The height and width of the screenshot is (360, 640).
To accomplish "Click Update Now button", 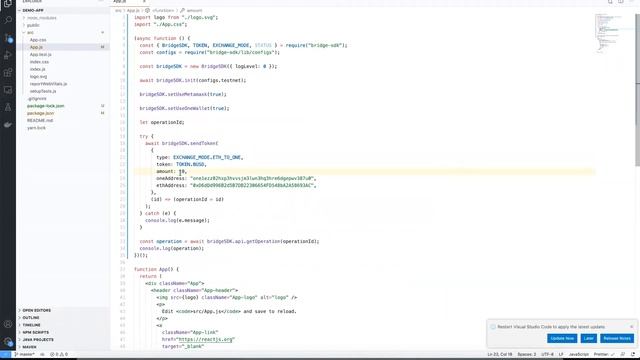I will pyautogui.click(x=562, y=338).
